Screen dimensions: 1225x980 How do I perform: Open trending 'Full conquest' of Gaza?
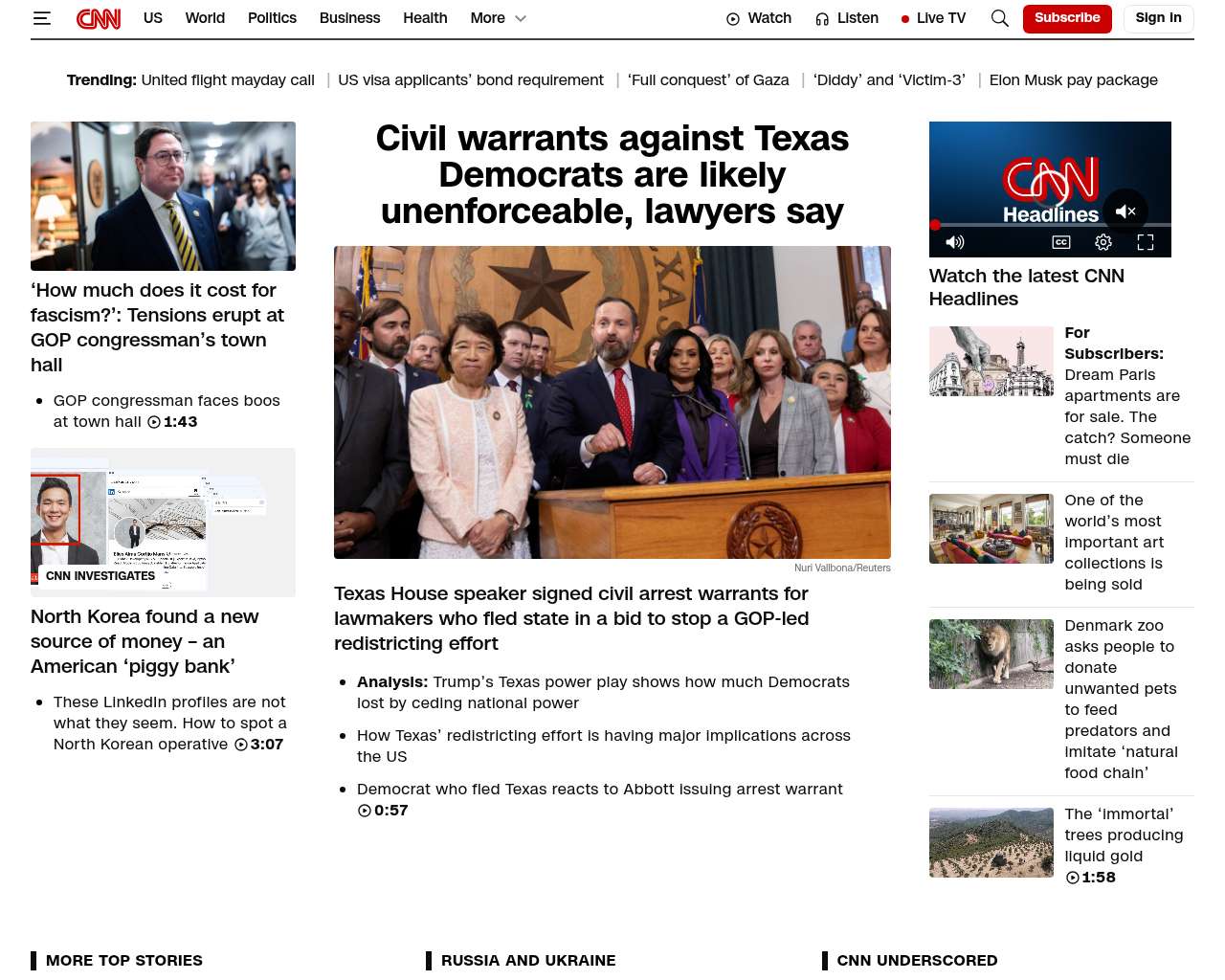pyautogui.click(x=708, y=80)
